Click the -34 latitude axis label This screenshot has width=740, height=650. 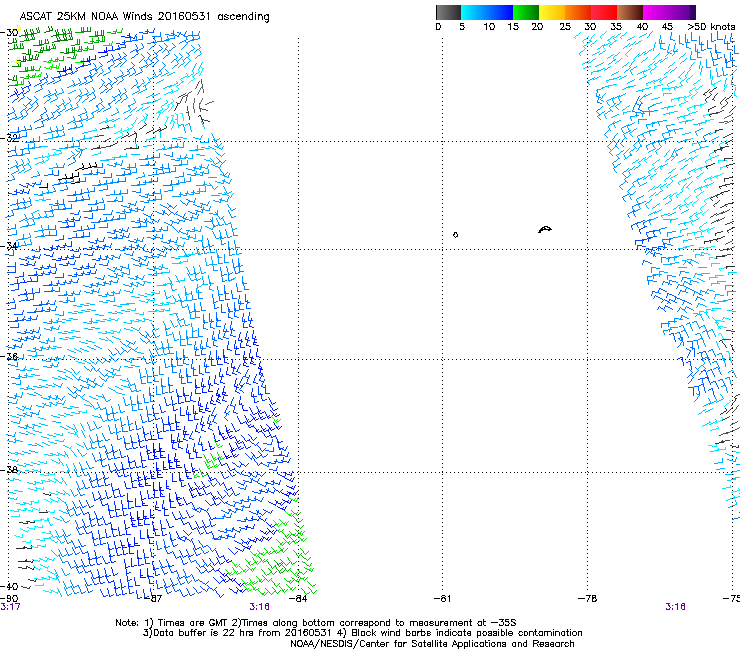click(x=9, y=246)
